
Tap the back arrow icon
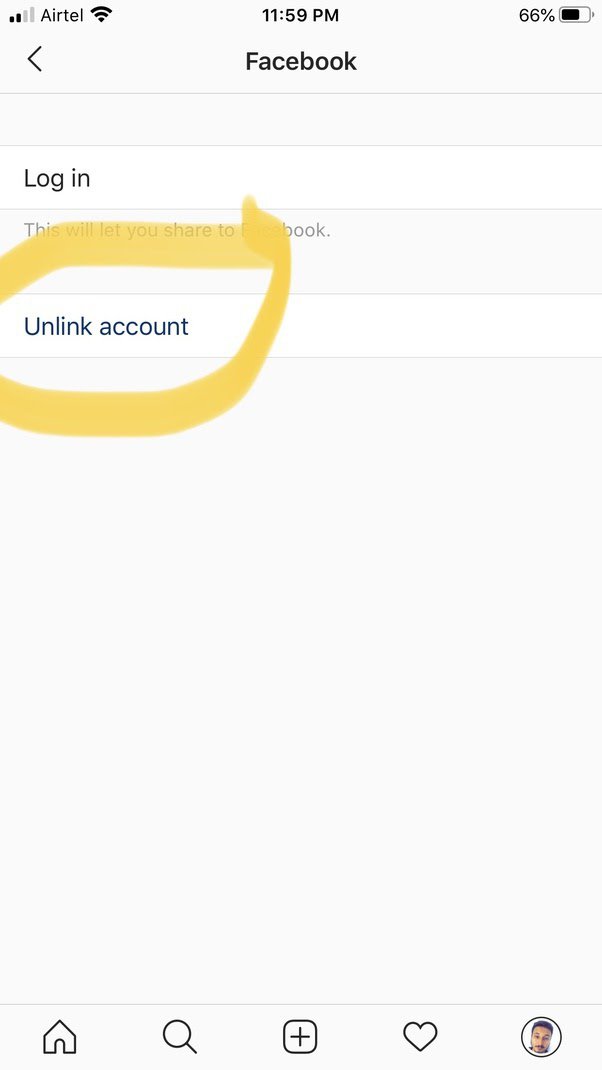pyautogui.click(x=34, y=59)
